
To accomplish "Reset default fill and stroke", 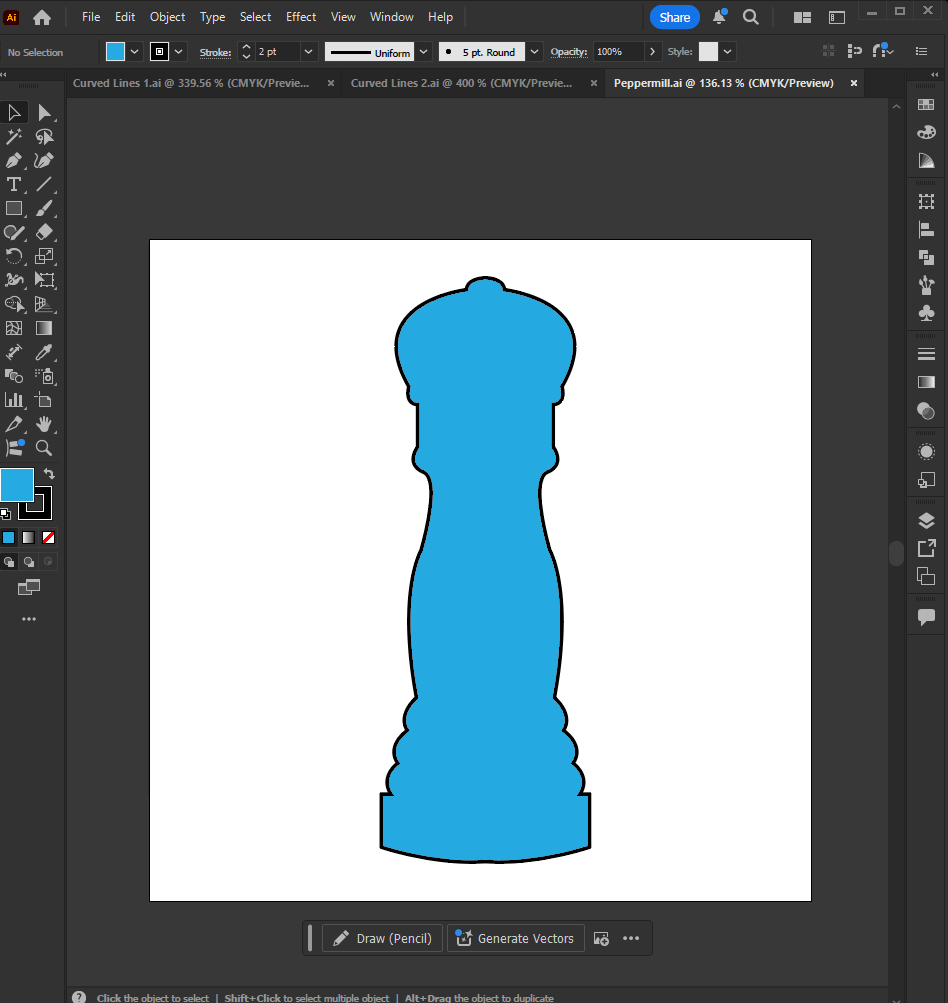I will [5, 513].
